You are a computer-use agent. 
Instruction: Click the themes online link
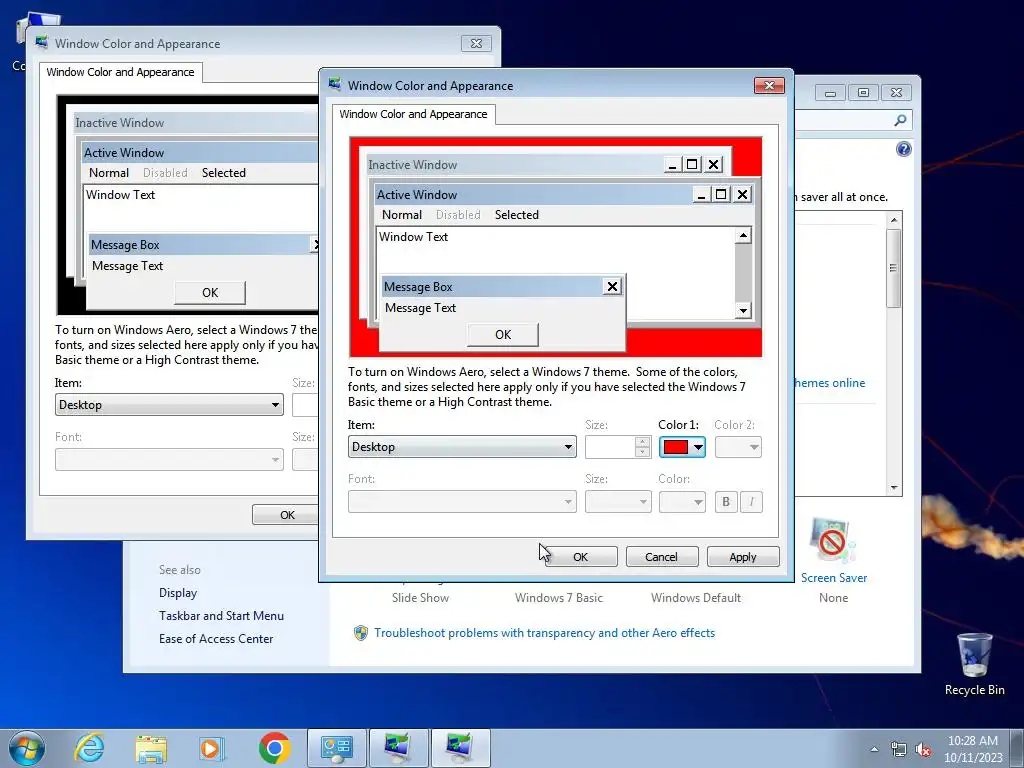pyautogui.click(x=830, y=383)
